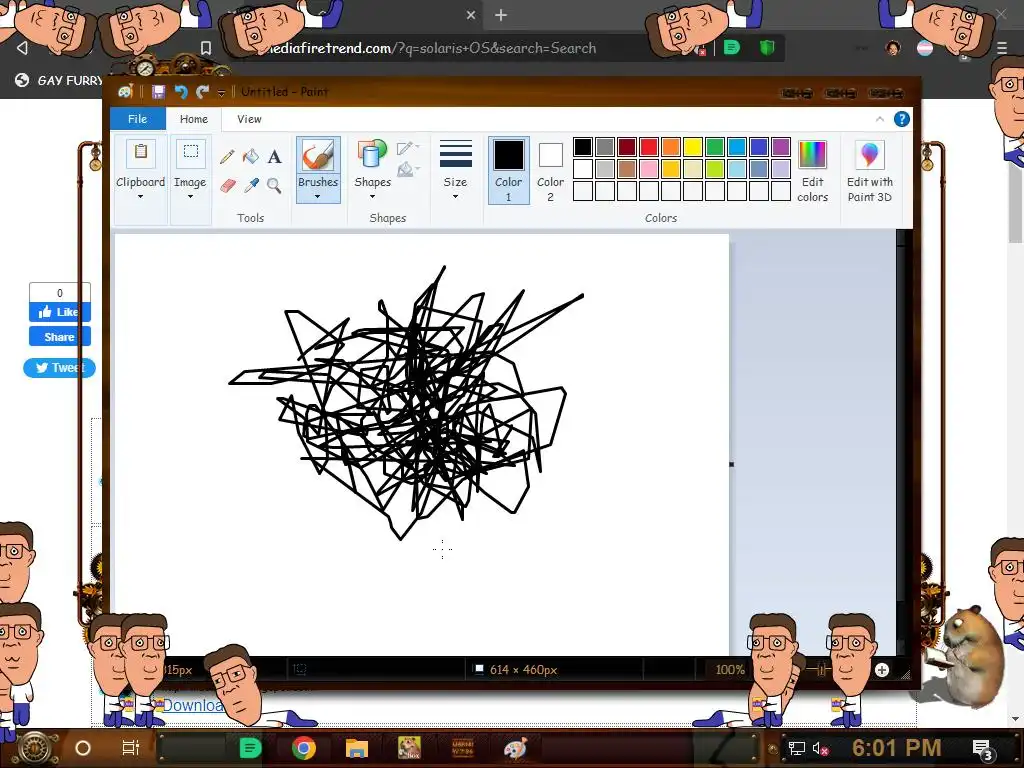Click the browser address bar URL
Viewport: 1024px width, 768px height.
431,48
